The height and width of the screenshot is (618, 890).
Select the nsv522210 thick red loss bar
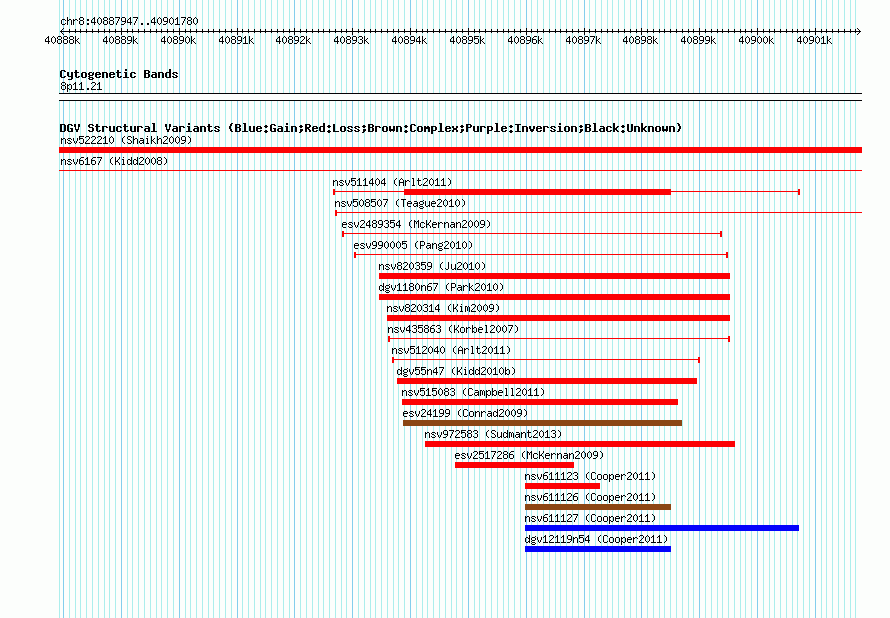click(x=460, y=150)
